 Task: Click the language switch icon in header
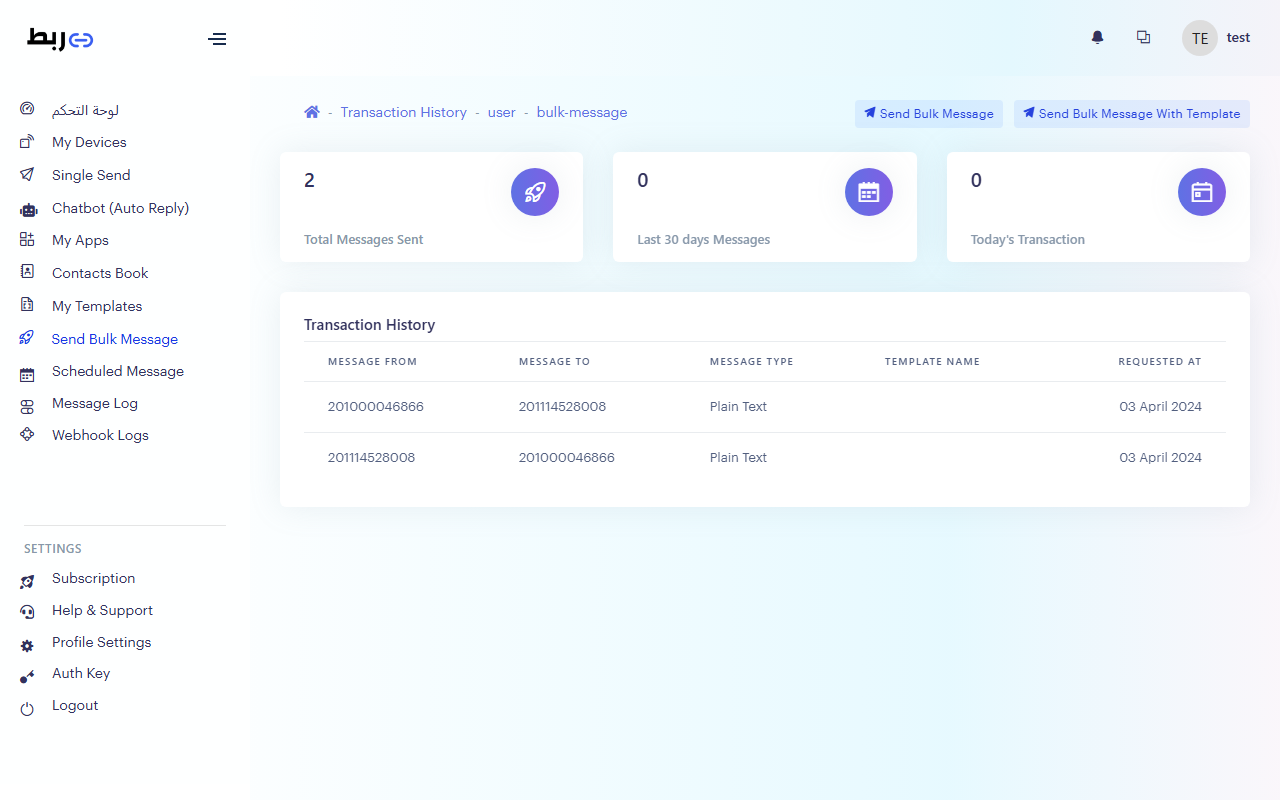point(1143,38)
